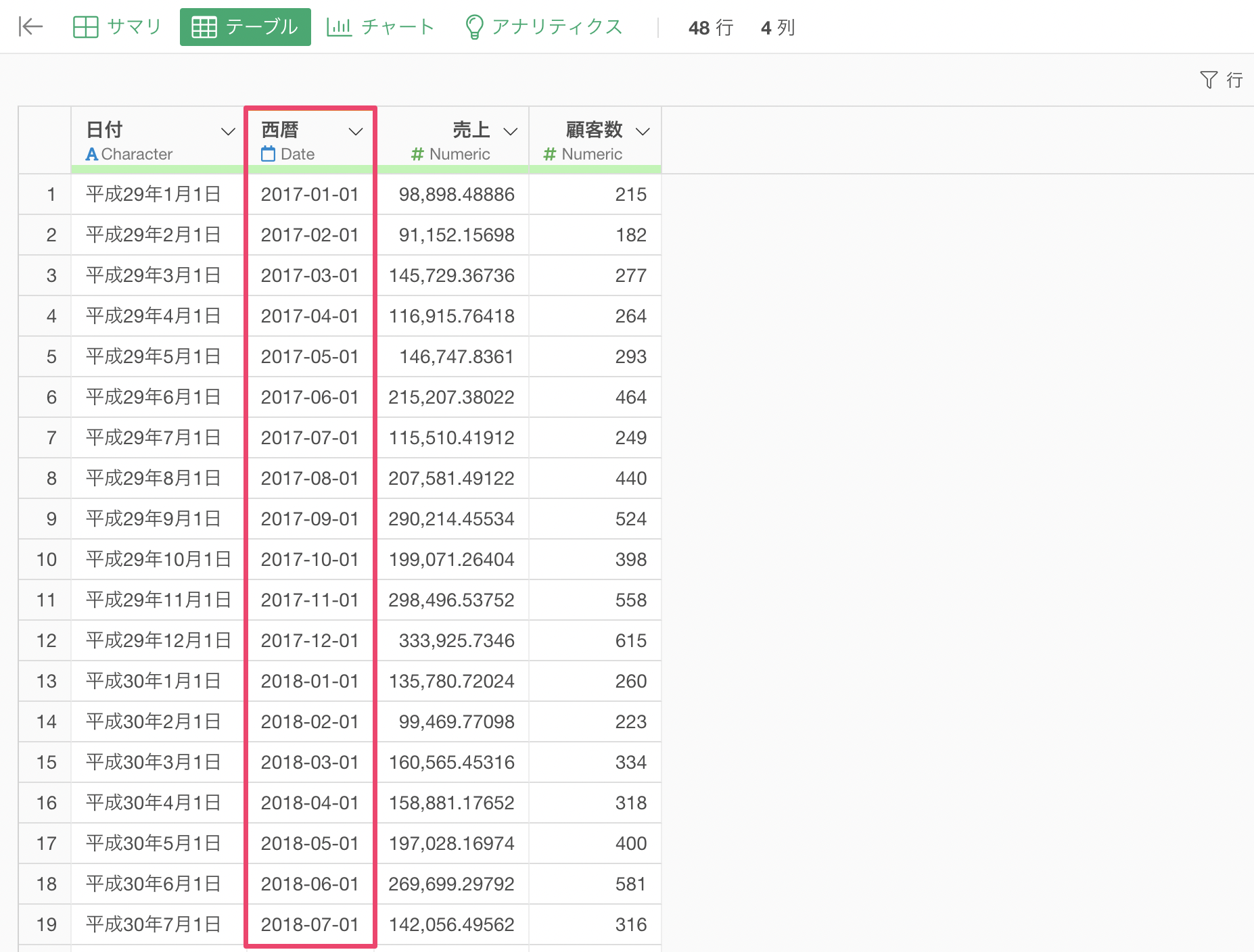
Task: Select cell 2017-08-01
Action: [x=310, y=478]
